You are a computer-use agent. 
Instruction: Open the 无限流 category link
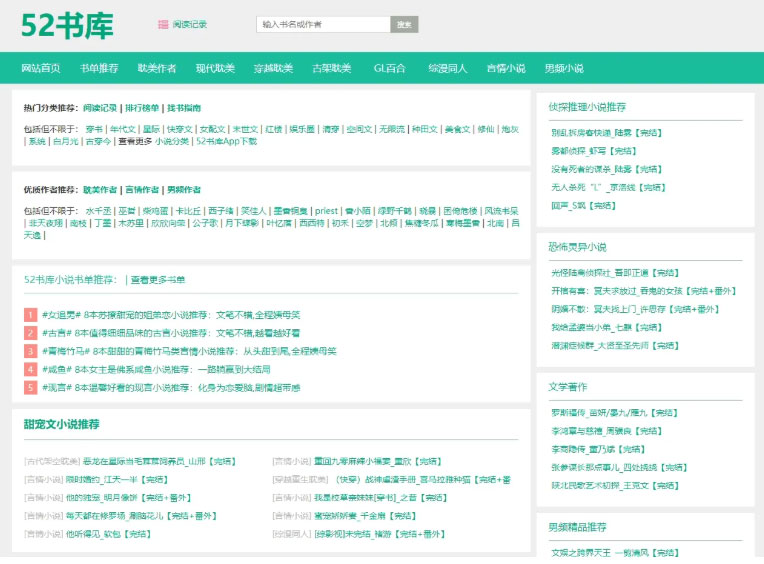tap(392, 129)
